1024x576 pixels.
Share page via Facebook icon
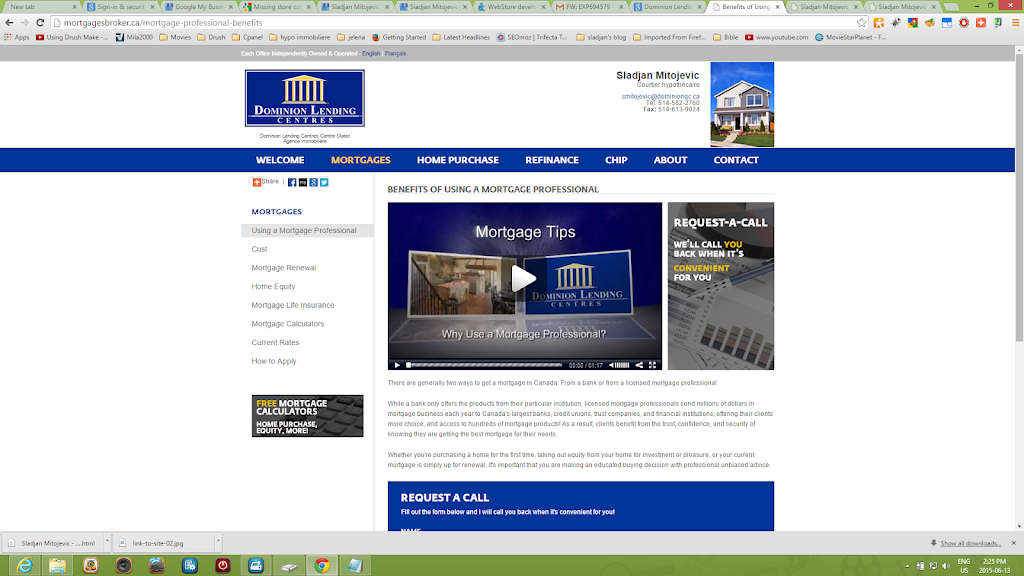(292, 182)
